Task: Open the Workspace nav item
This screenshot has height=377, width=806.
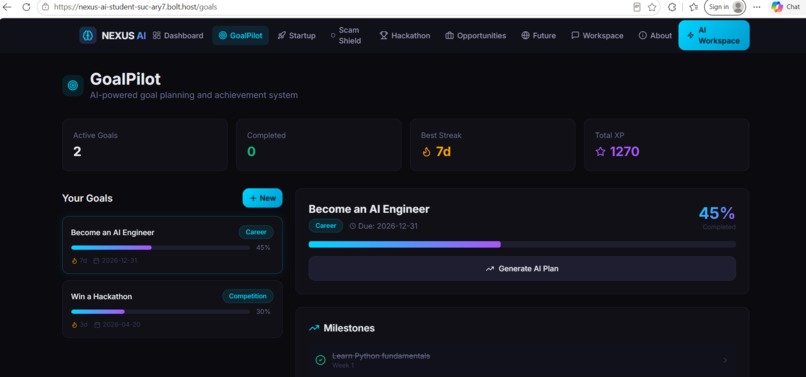Action: coord(597,35)
